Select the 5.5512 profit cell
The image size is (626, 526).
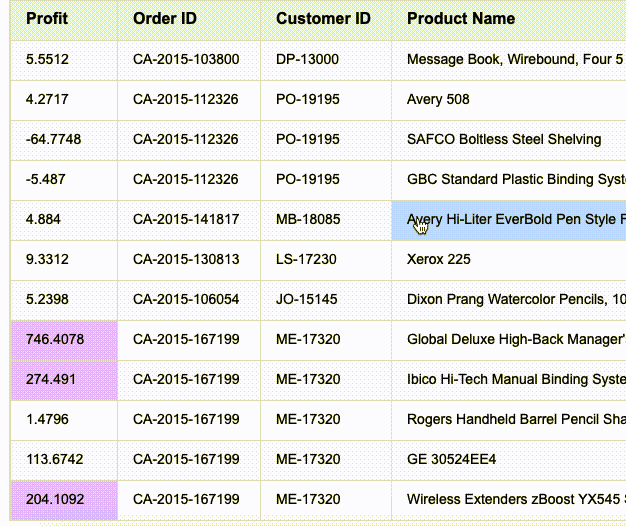pyautogui.click(x=48, y=60)
